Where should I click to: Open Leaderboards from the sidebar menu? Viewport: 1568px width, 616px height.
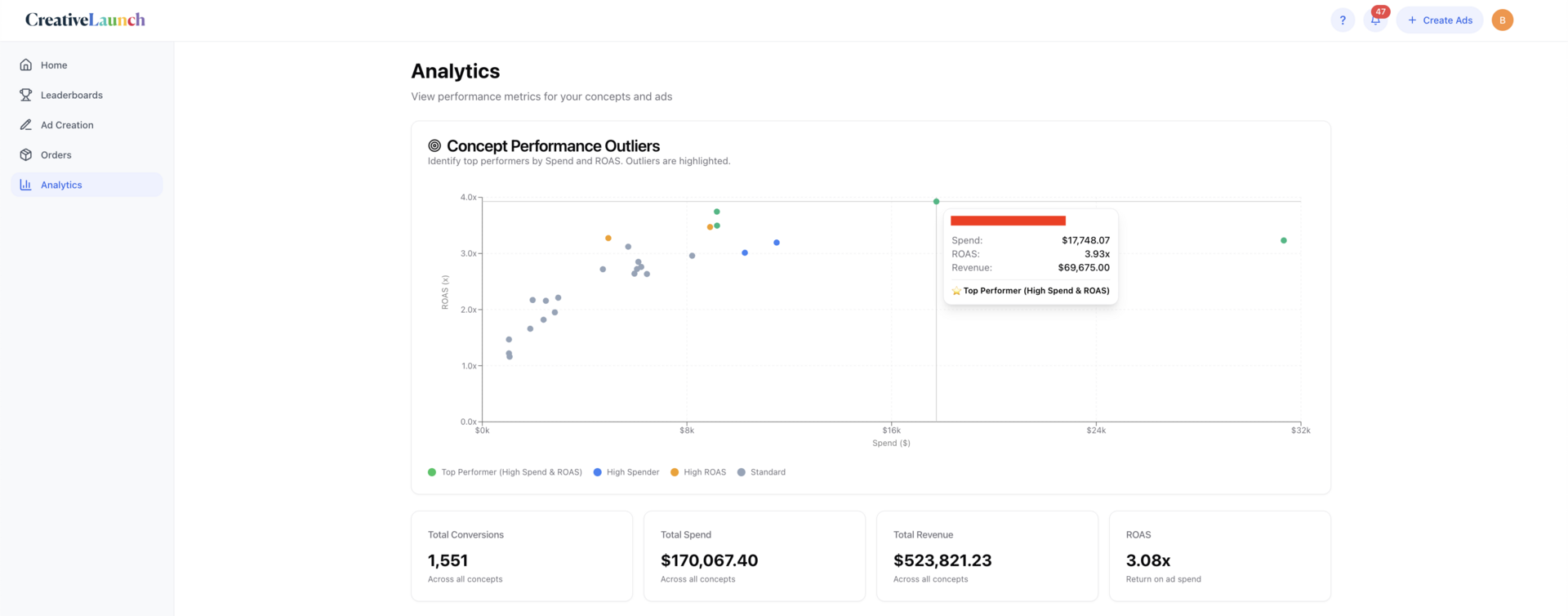(72, 95)
